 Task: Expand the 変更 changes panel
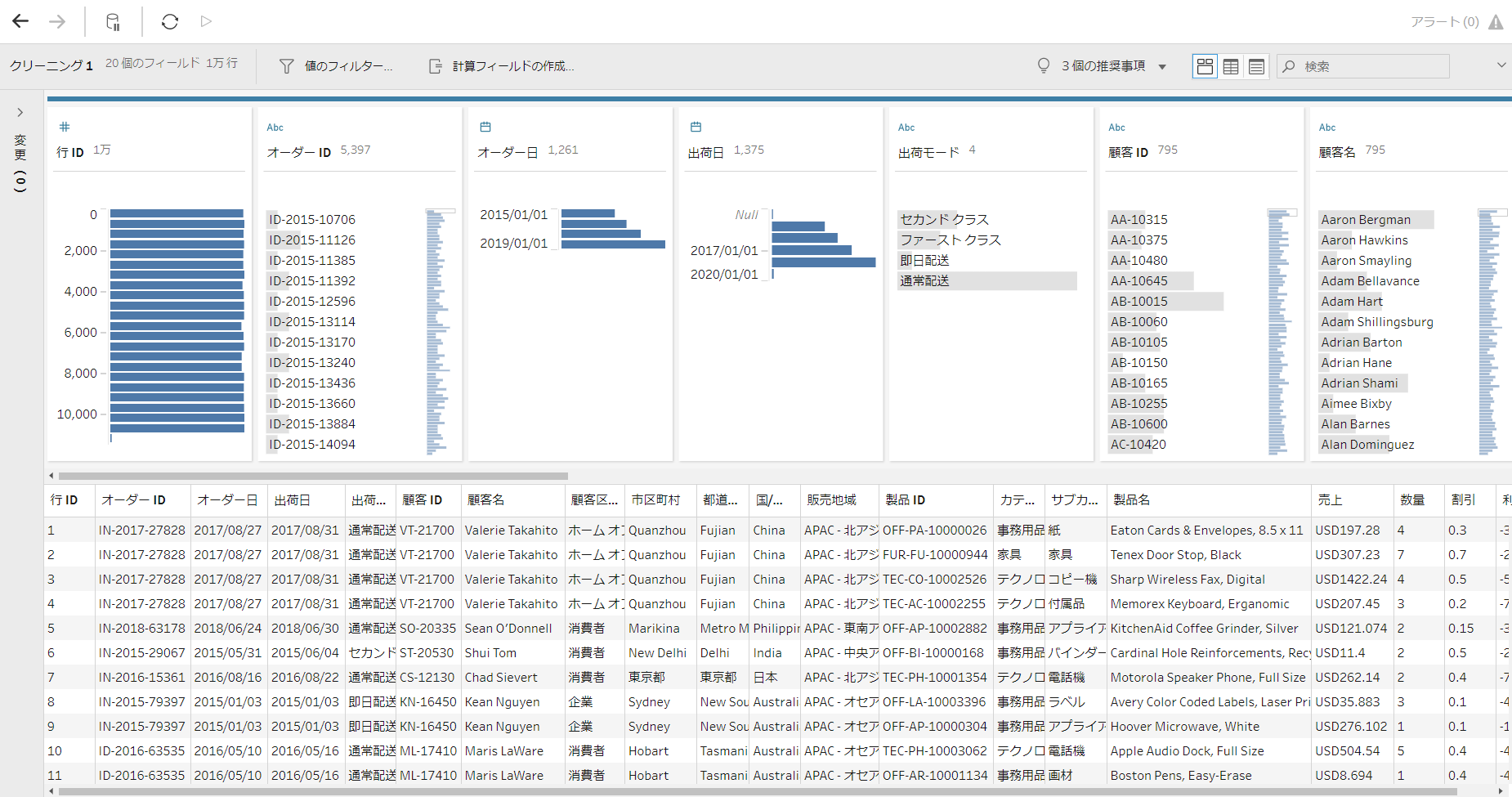[x=20, y=113]
